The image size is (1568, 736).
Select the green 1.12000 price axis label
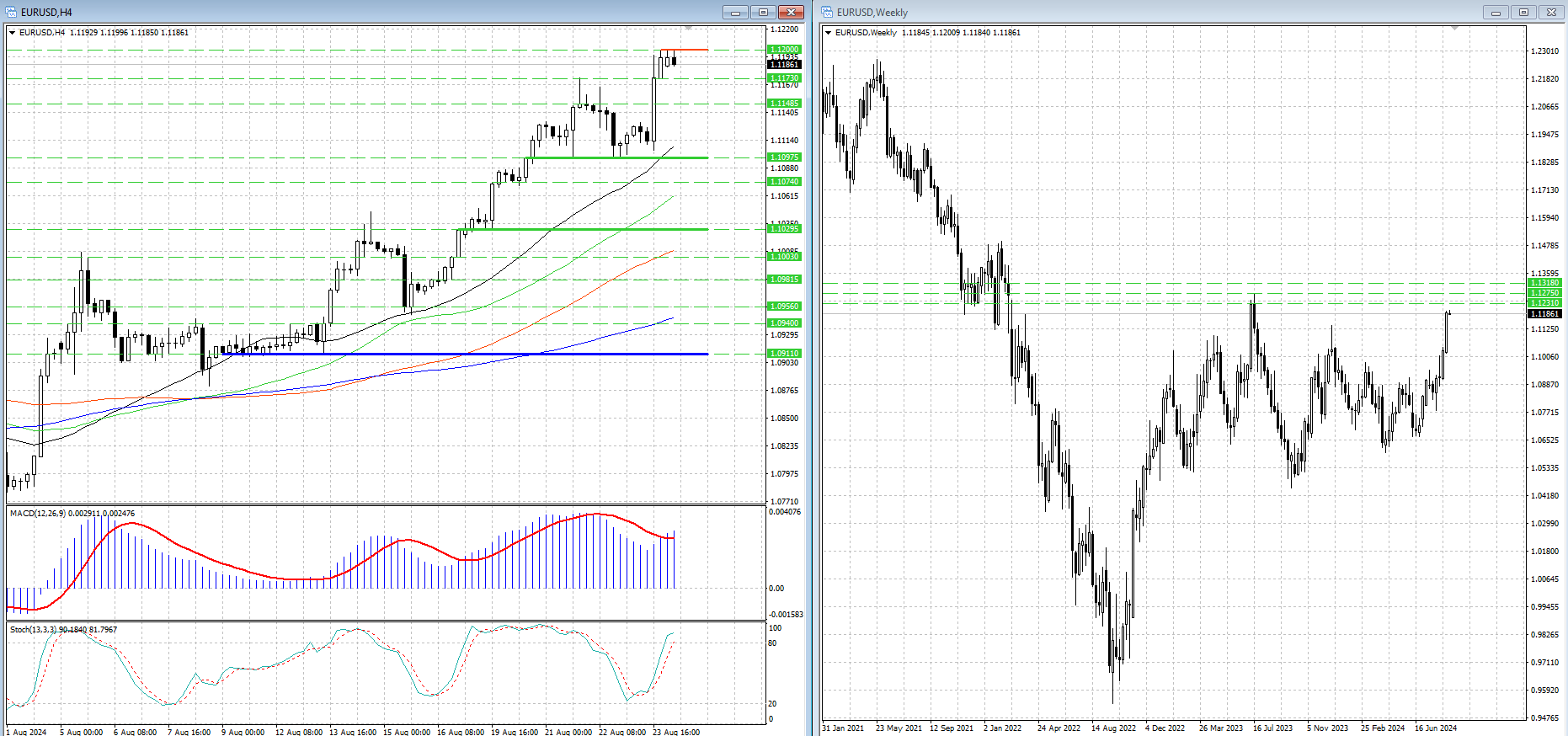(784, 50)
